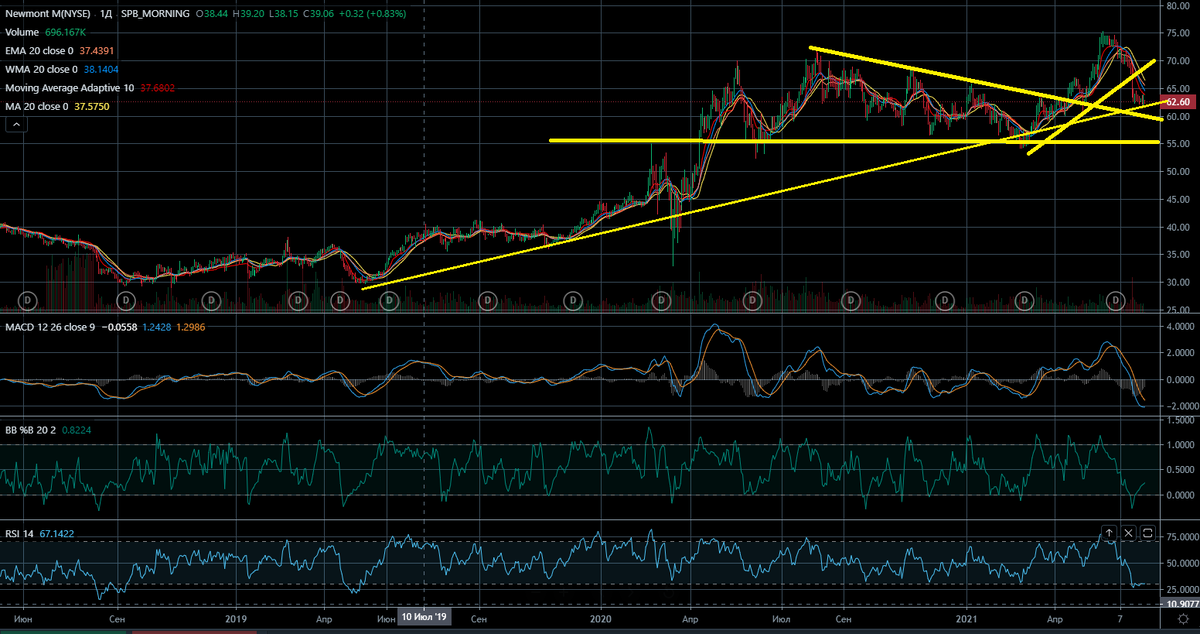The height and width of the screenshot is (634, 1200).
Task: Select the MACD 12 26 close 9 legend
Action: [x=50, y=327]
